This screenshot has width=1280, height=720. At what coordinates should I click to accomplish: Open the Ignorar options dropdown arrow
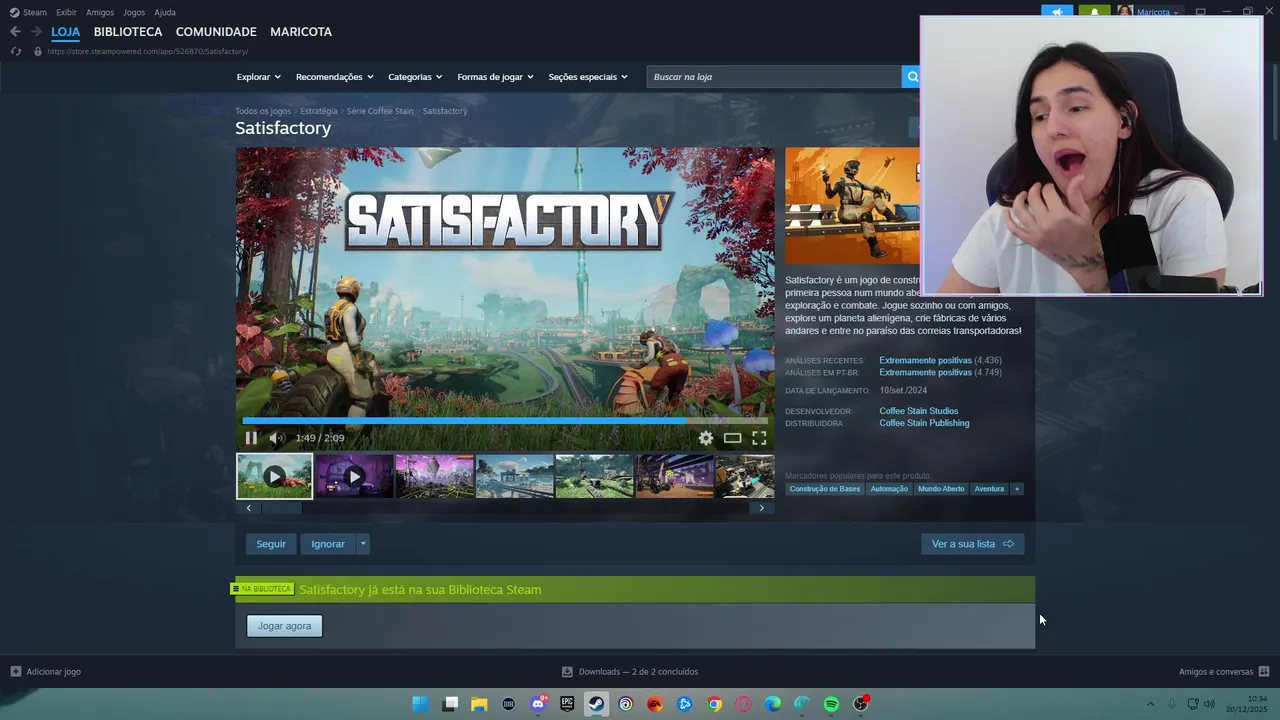coord(363,544)
